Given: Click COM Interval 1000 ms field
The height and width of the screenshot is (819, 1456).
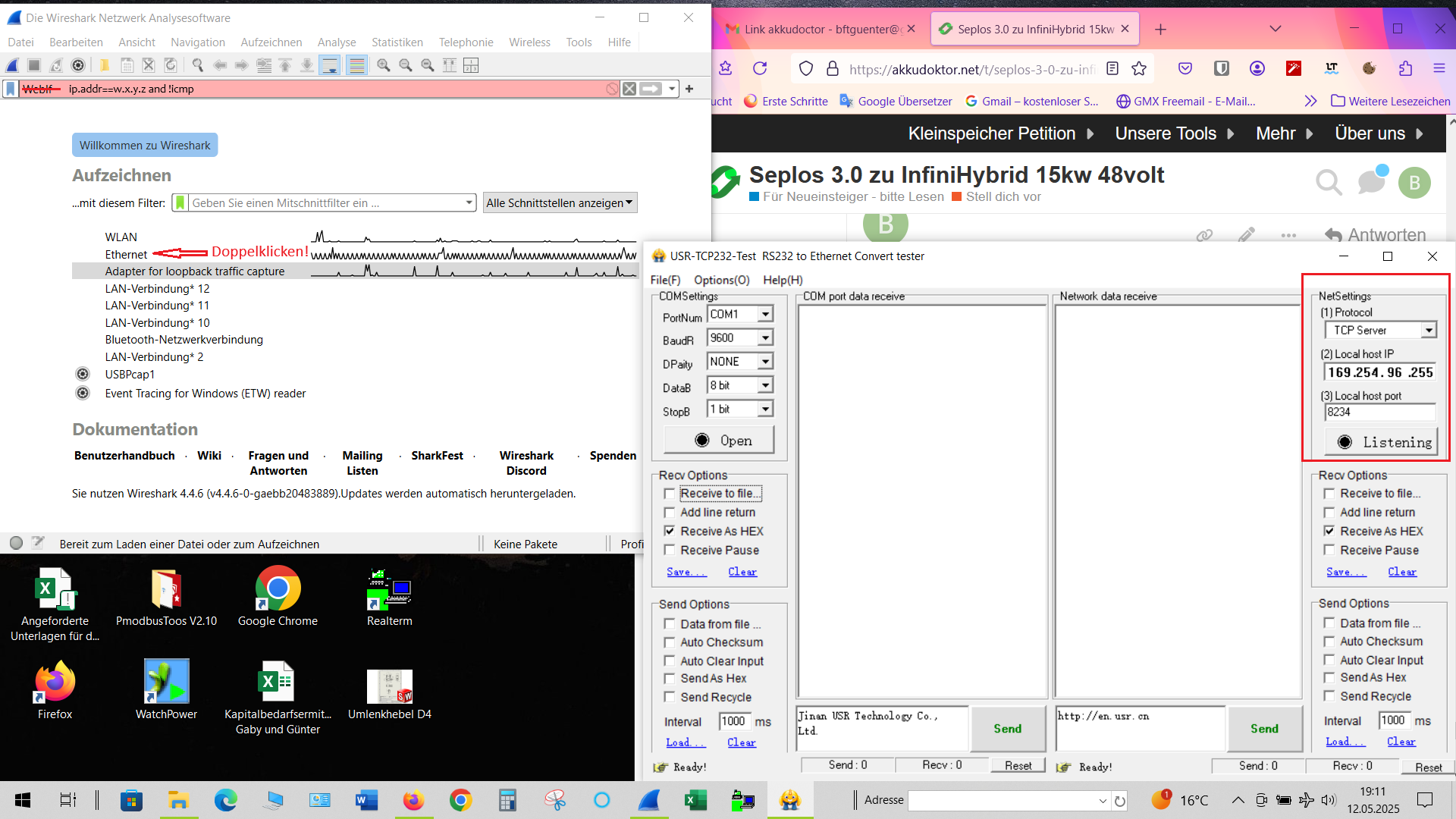Looking at the screenshot, I should (734, 722).
